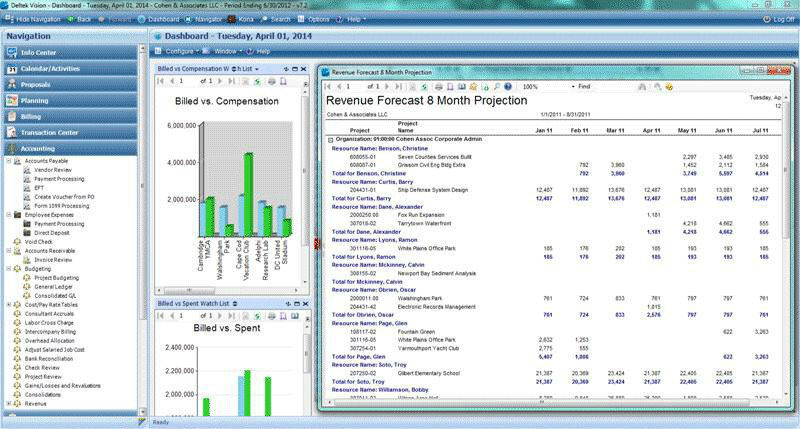This screenshot has width=800, height=429.
Task: Refresh the Billed vs Compensation chart
Action: point(259,82)
